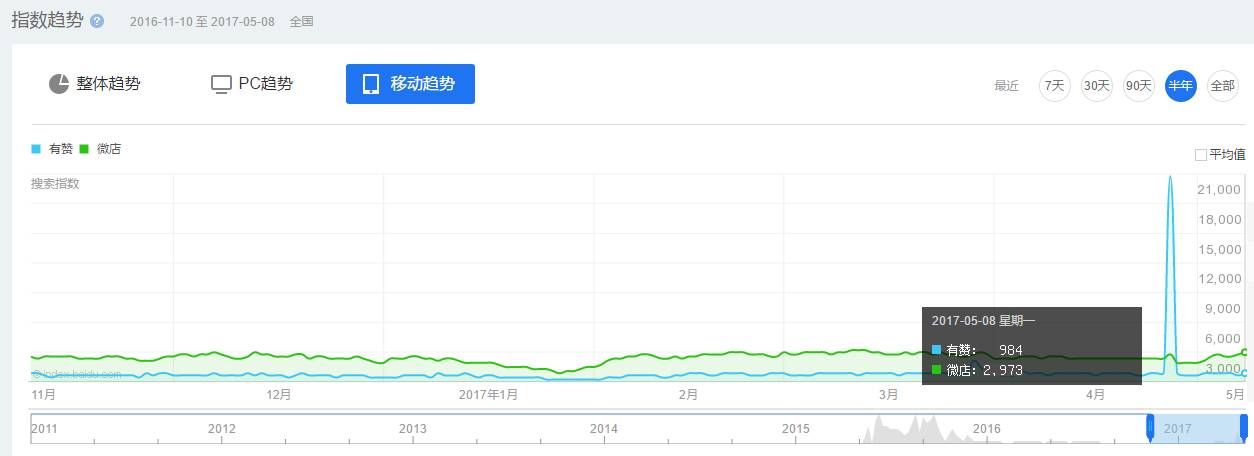The width and height of the screenshot is (1254, 456).
Task: Toggle the blue 有赞 legend square
Action: coord(36,149)
